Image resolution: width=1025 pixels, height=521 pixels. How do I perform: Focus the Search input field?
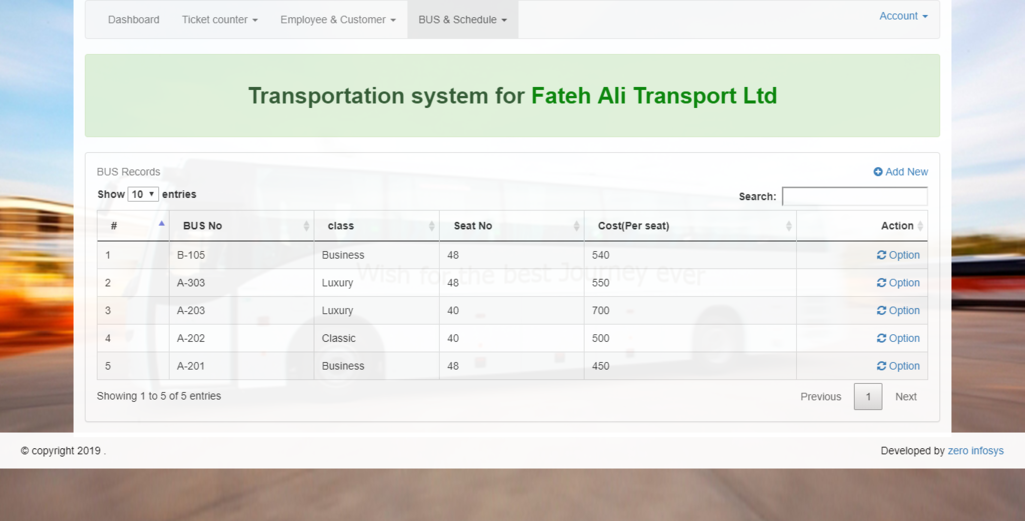click(854, 196)
